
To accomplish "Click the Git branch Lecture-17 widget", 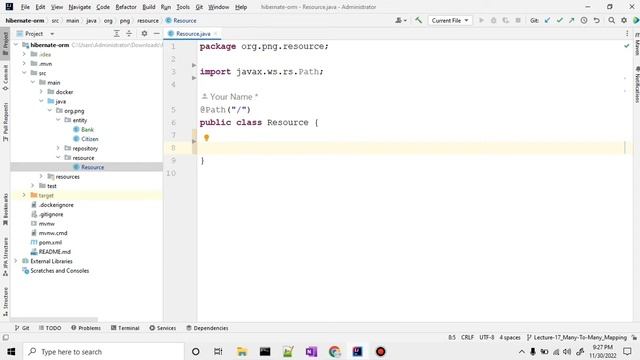I will tap(576, 337).
